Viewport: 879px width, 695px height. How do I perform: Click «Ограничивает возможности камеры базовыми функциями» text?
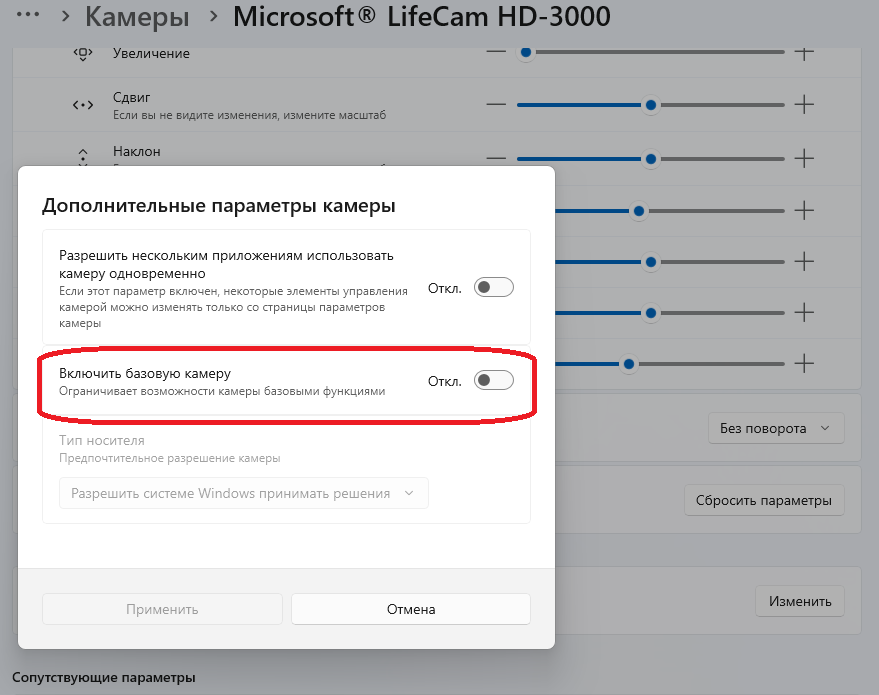222,391
